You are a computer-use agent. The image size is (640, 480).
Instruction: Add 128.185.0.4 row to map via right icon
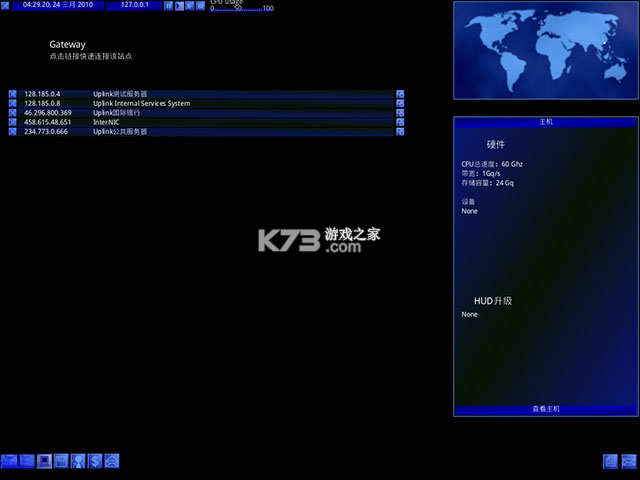[400, 94]
